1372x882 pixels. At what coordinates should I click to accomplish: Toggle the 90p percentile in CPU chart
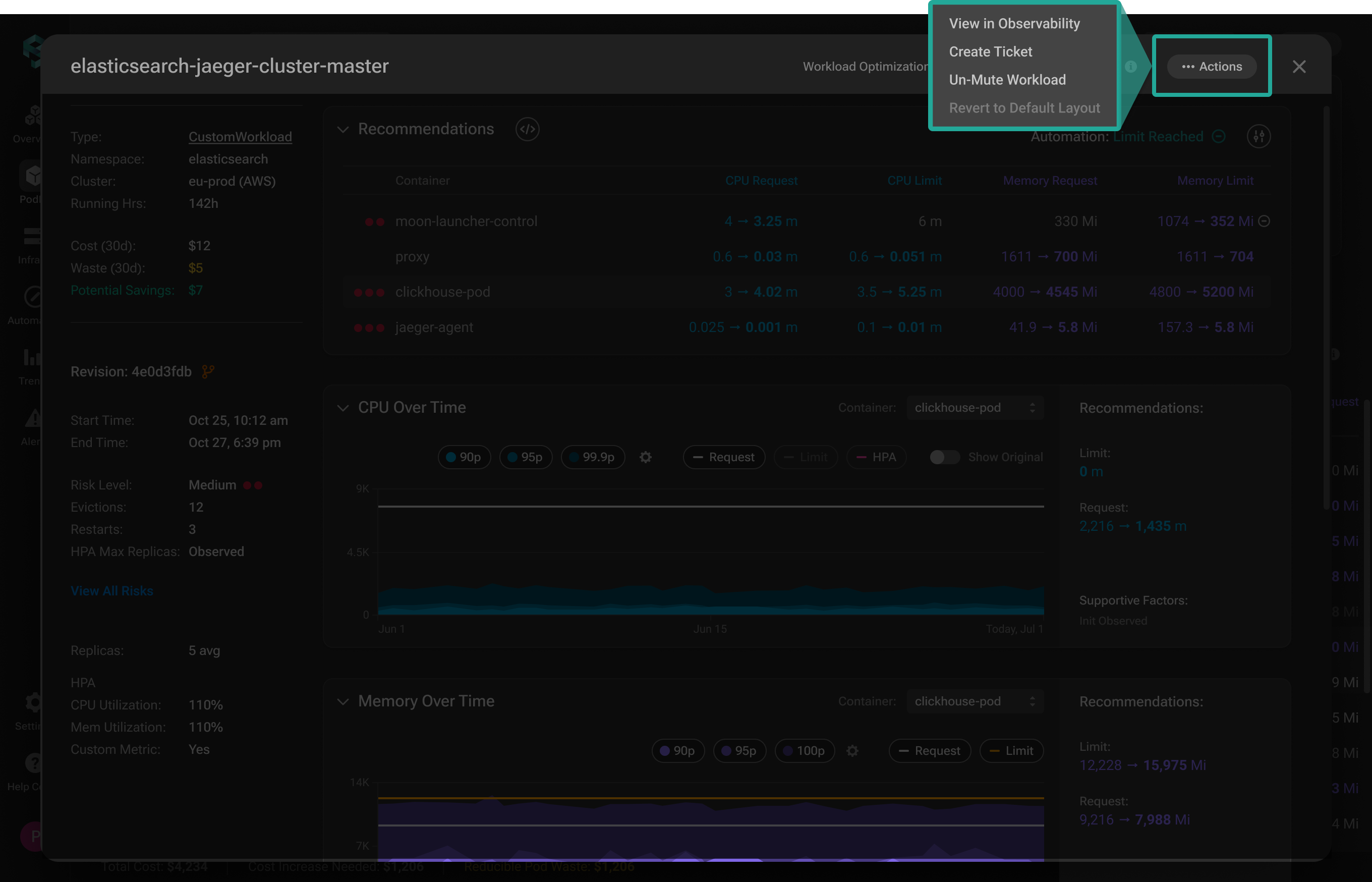[x=464, y=457]
